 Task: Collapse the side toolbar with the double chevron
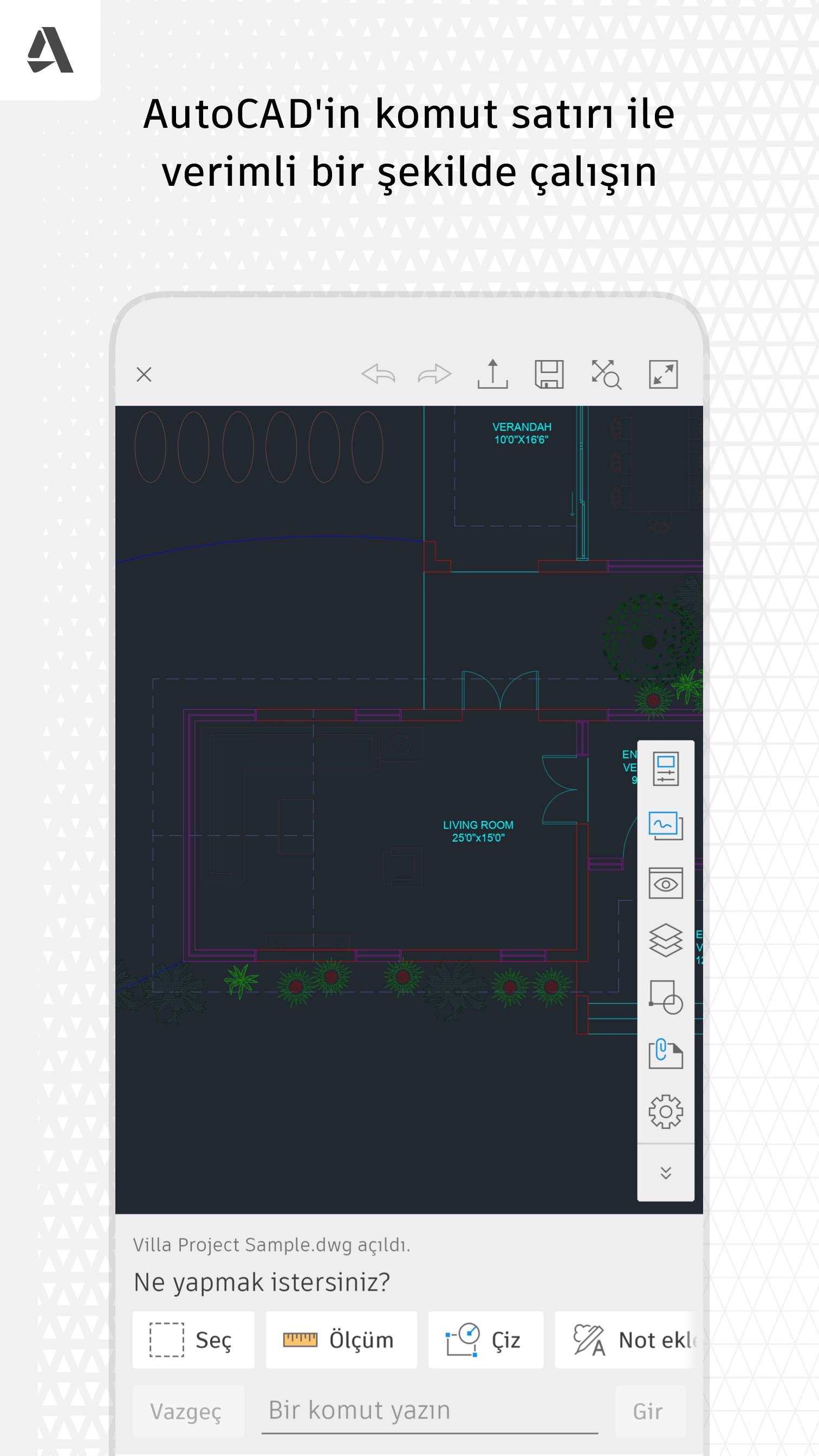click(666, 1173)
